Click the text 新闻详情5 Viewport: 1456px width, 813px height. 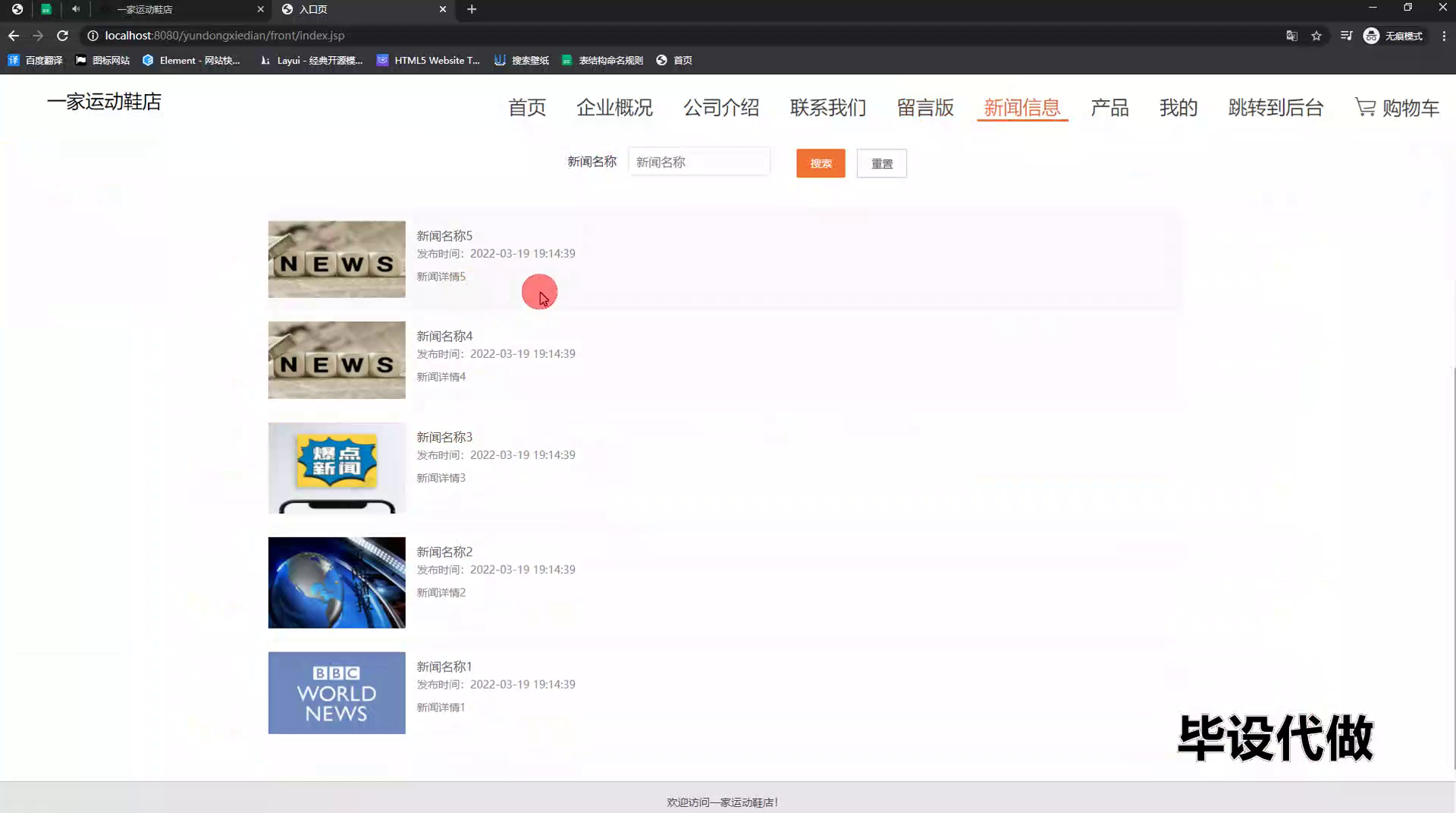(441, 277)
